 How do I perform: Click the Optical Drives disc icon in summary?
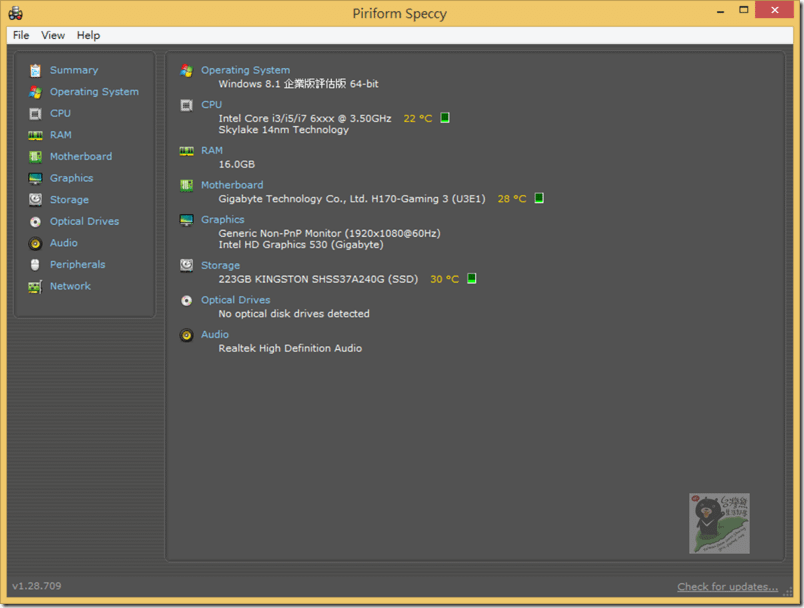coord(187,300)
